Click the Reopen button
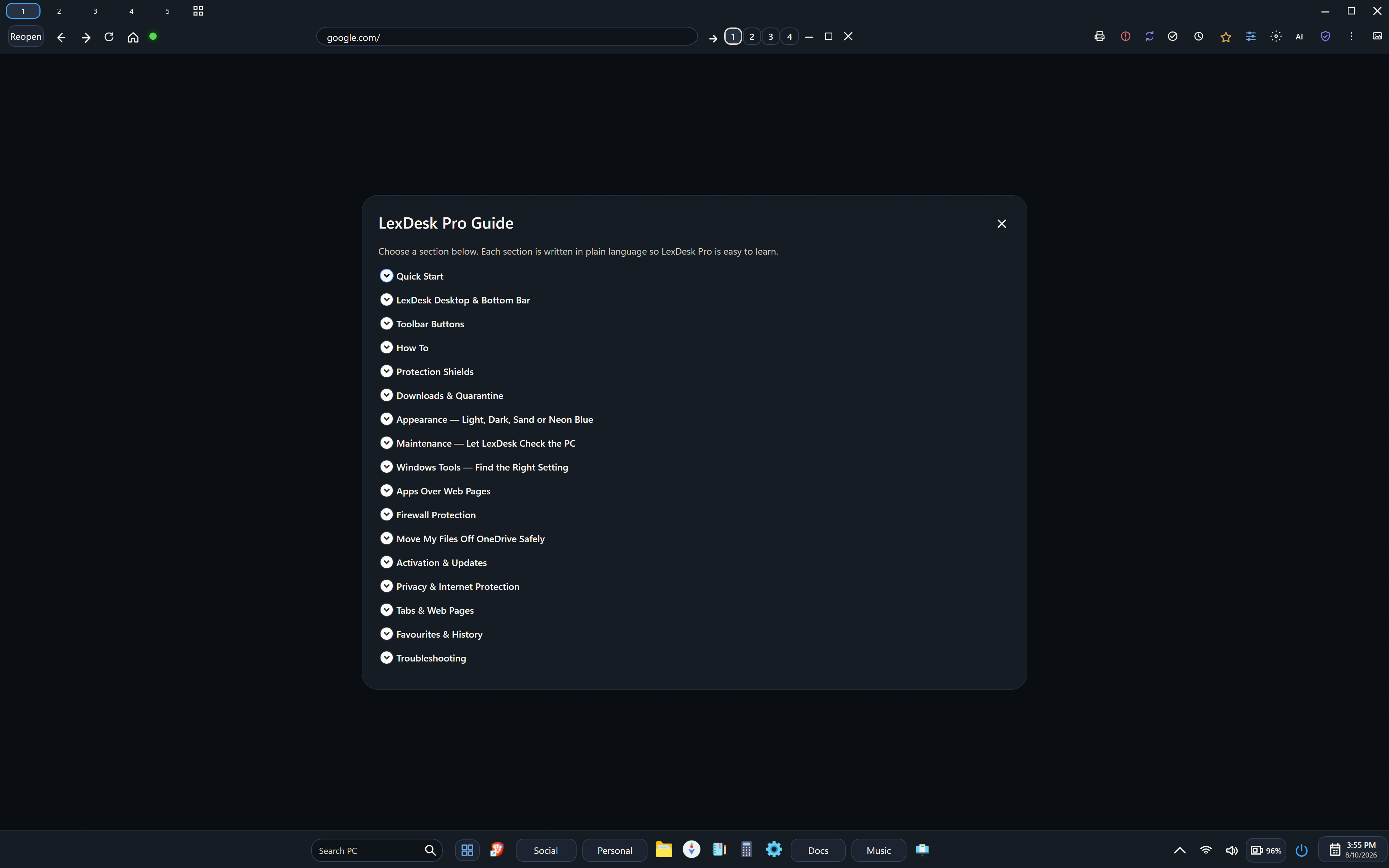 (x=26, y=37)
